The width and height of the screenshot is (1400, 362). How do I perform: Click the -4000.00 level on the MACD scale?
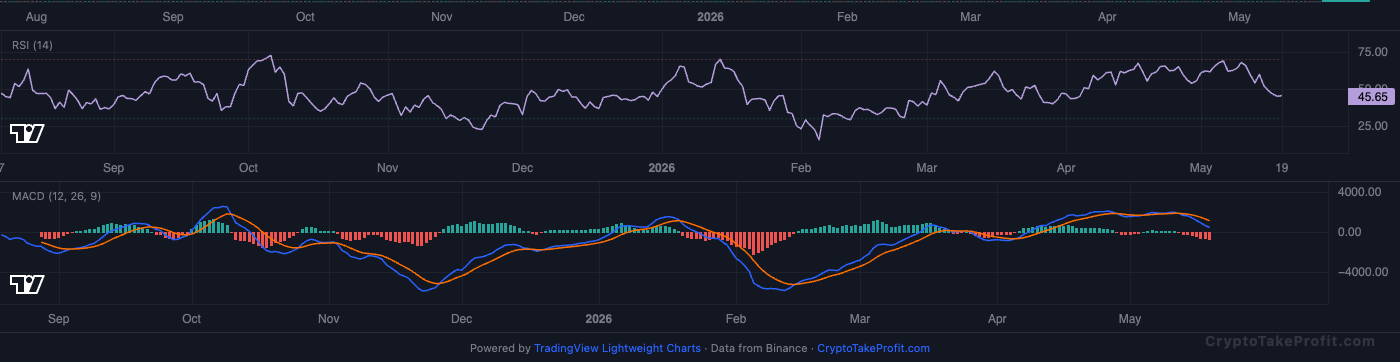(x=1363, y=271)
